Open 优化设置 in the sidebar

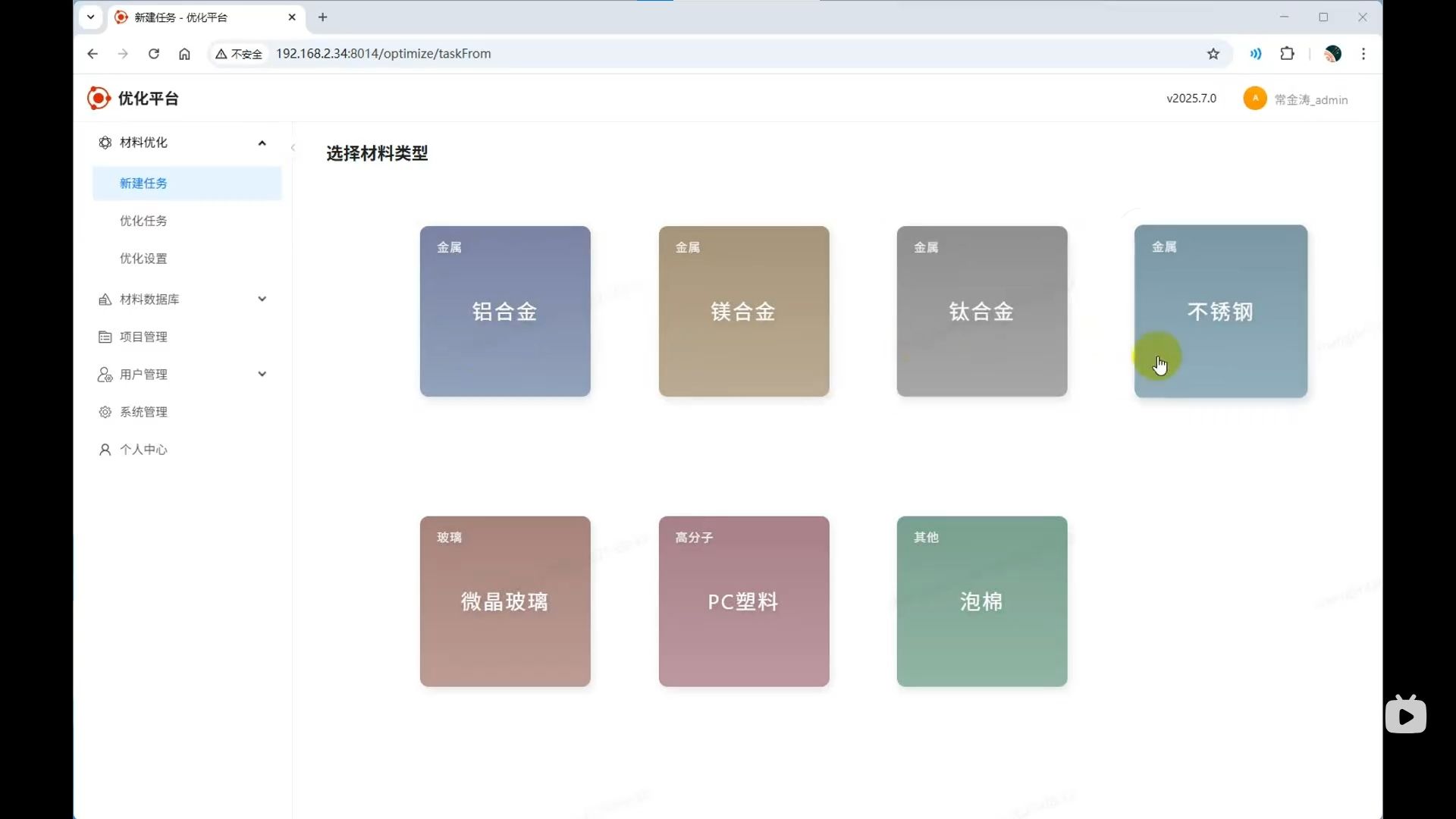click(143, 259)
